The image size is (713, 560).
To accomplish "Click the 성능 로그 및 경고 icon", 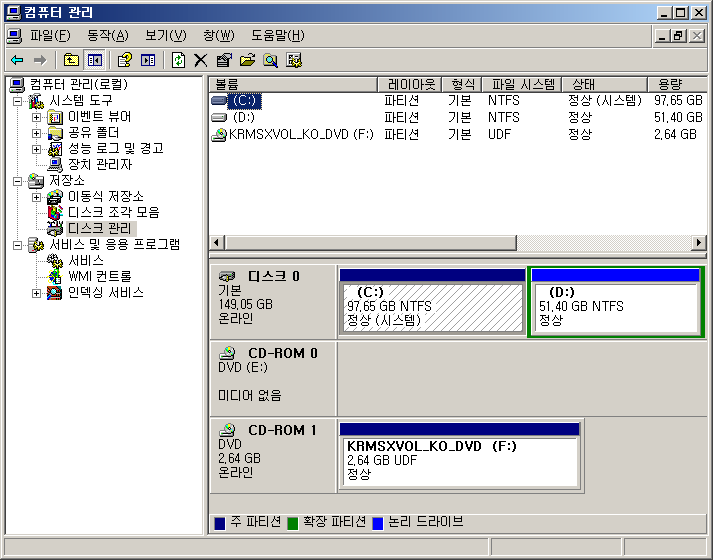I will pos(55,149).
